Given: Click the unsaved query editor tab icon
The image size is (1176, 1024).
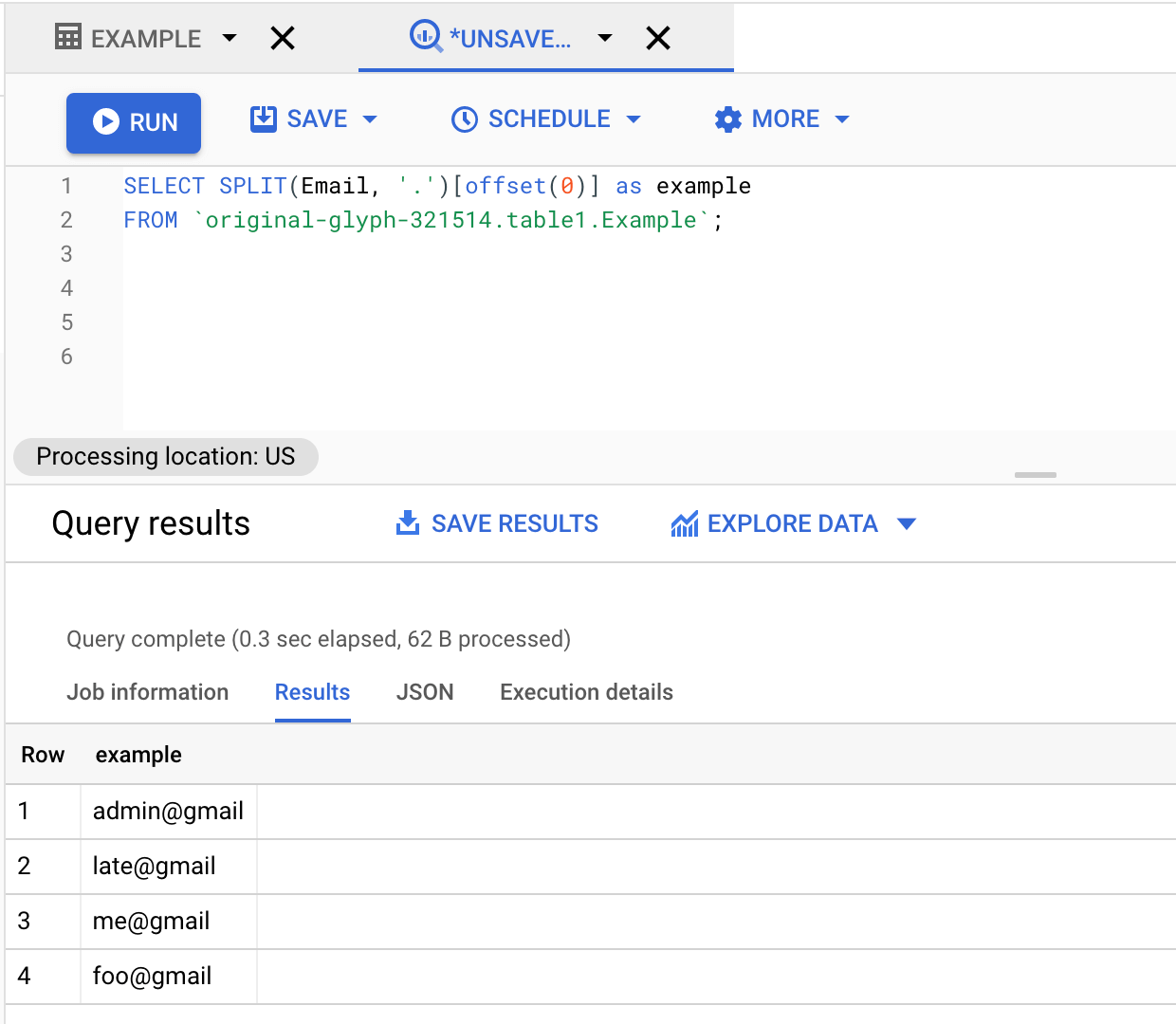Looking at the screenshot, I should point(425,37).
